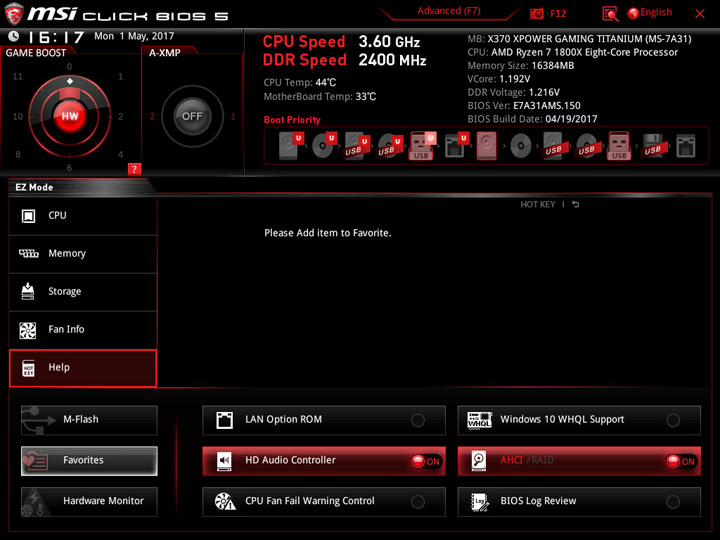Turn off the HD Audio Controller
This screenshot has height=540, width=720.
[324, 461]
